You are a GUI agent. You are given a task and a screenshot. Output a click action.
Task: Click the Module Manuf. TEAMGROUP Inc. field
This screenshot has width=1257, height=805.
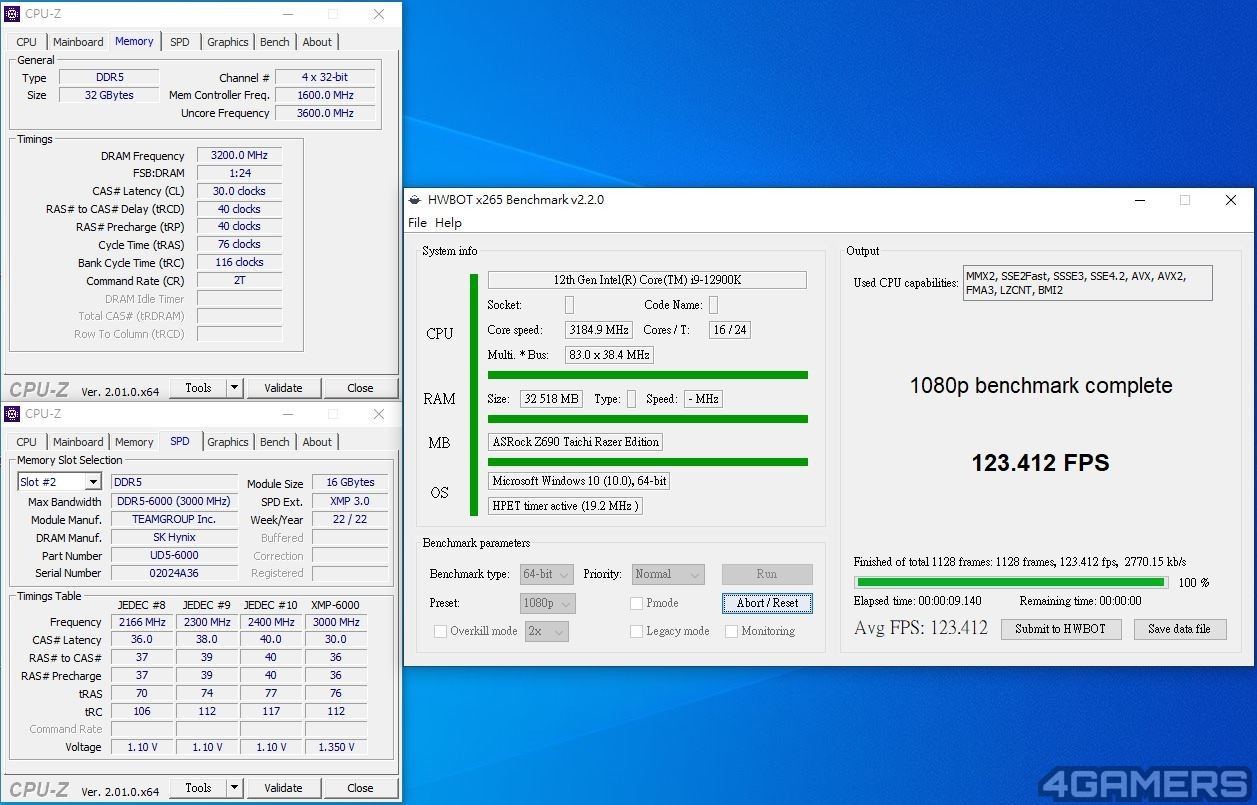coord(174,519)
